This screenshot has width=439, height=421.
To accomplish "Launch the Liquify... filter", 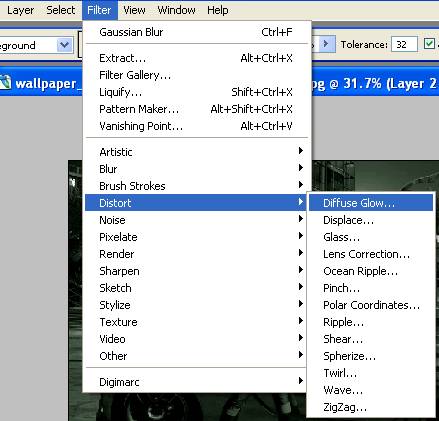I will click(x=196, y=92).
